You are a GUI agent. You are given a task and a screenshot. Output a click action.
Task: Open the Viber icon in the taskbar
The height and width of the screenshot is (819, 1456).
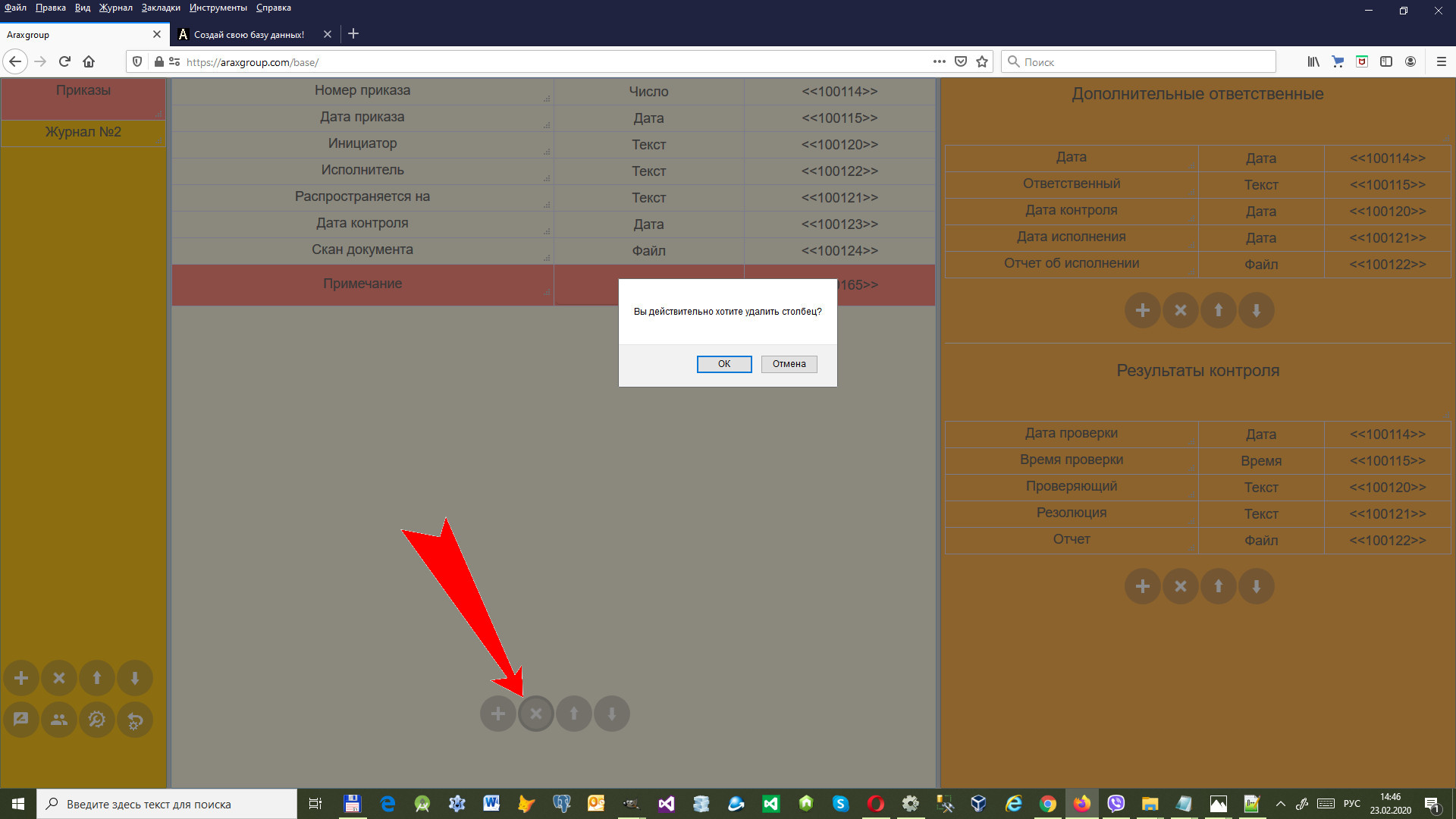(1116, 804)
